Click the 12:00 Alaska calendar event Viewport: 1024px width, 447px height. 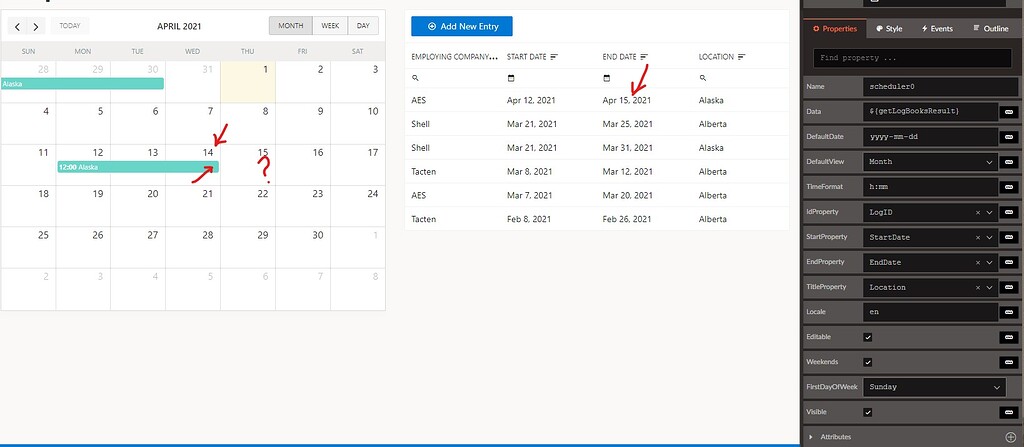(138, 167)
